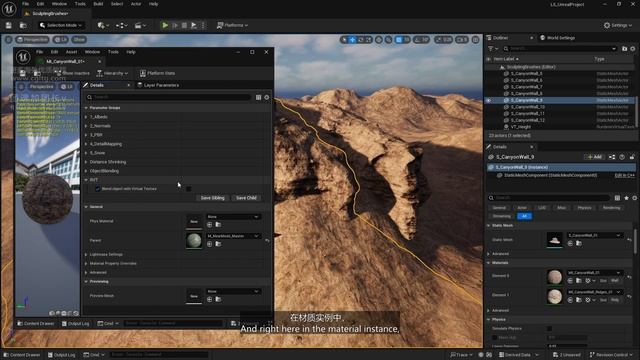Open the Asset menu in material instance window

(x=71, y=52)
